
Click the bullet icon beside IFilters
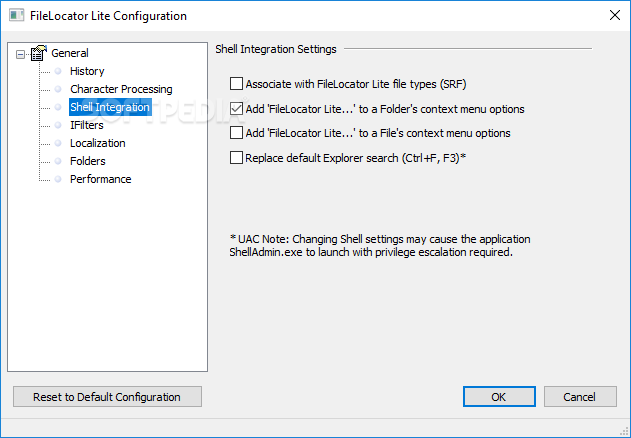[x=58, y=125]
